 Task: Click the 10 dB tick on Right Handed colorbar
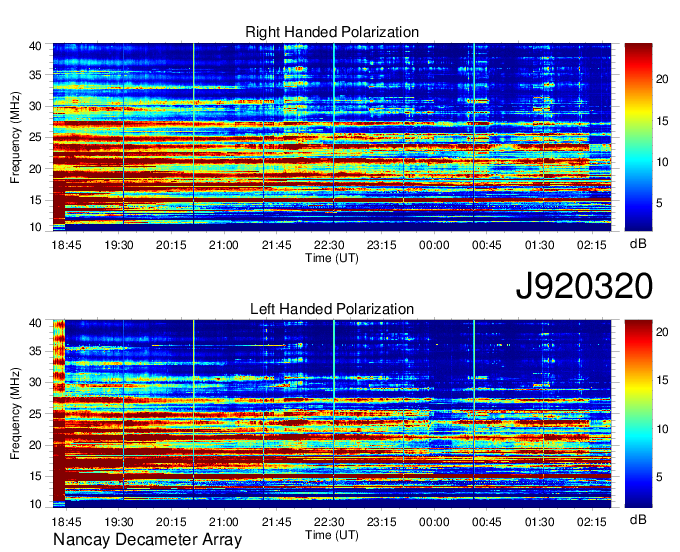coord(662,162)
